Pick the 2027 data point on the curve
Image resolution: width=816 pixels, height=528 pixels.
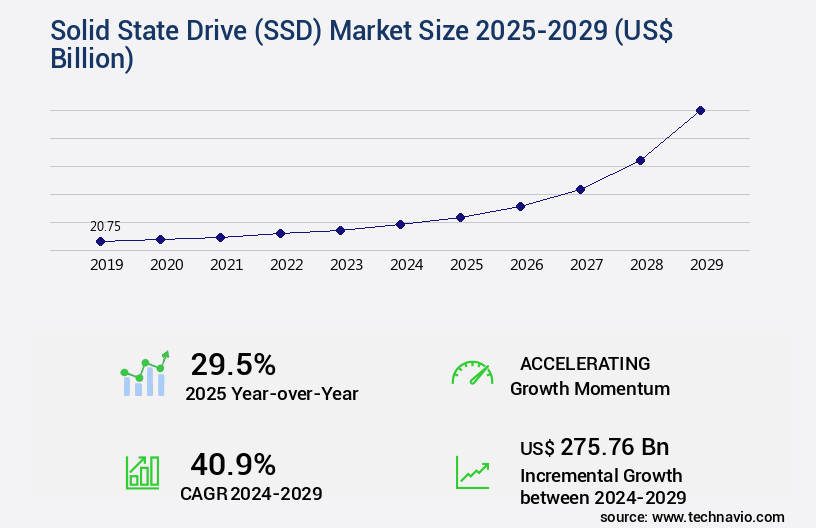580,189
